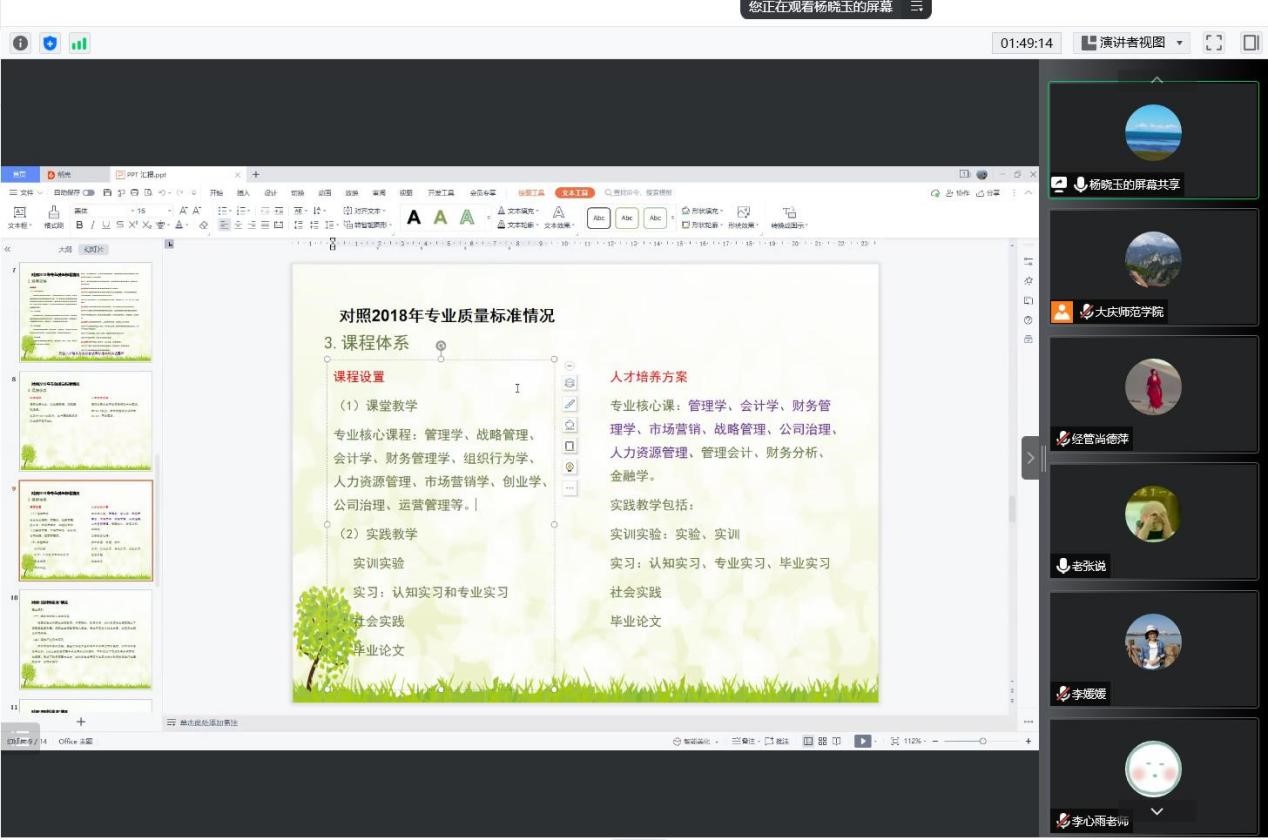The image size is (1268, 840).
Task: Open the 插入 ribbon tab
Action: (243, 193)
